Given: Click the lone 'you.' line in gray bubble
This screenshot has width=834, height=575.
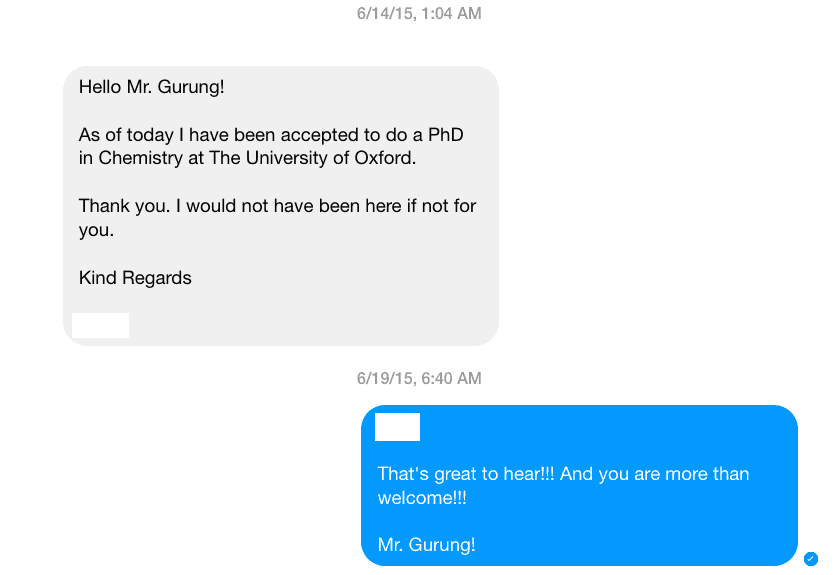Looking at the screenshot, I should tap(96, 230).
